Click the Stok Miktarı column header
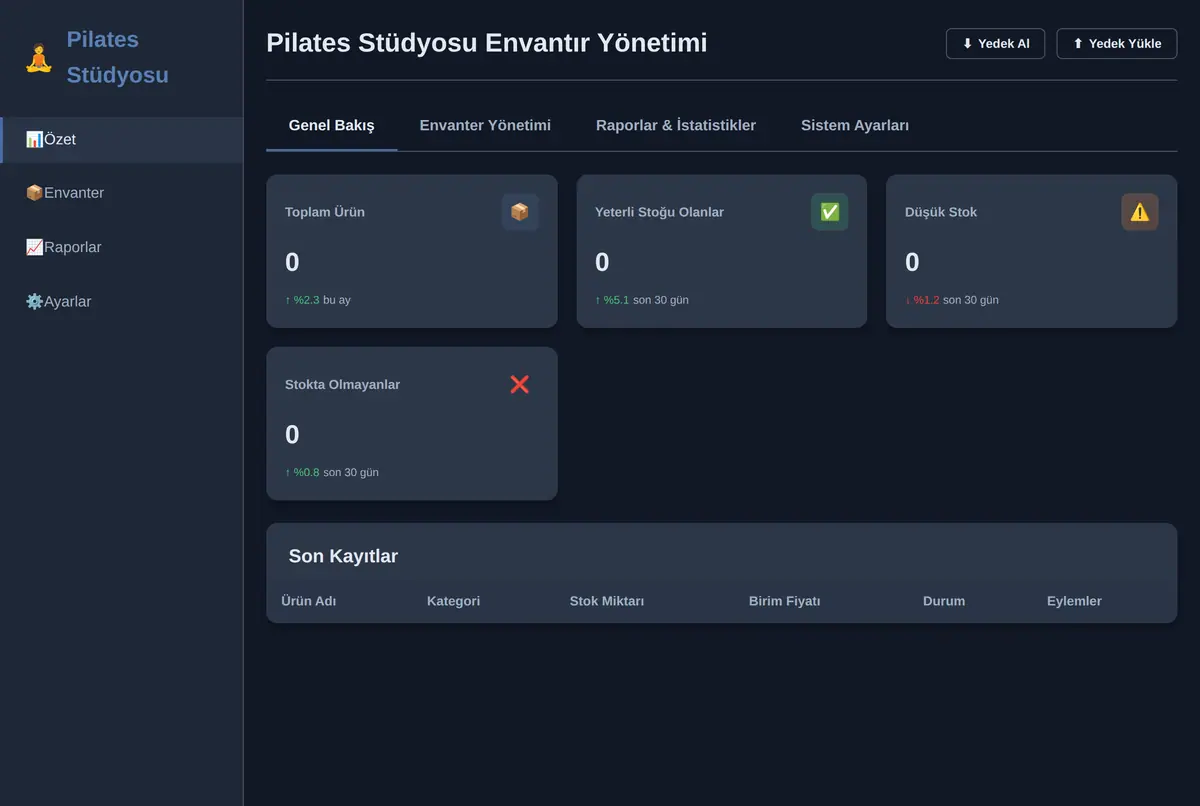 [x=607, y=601]
